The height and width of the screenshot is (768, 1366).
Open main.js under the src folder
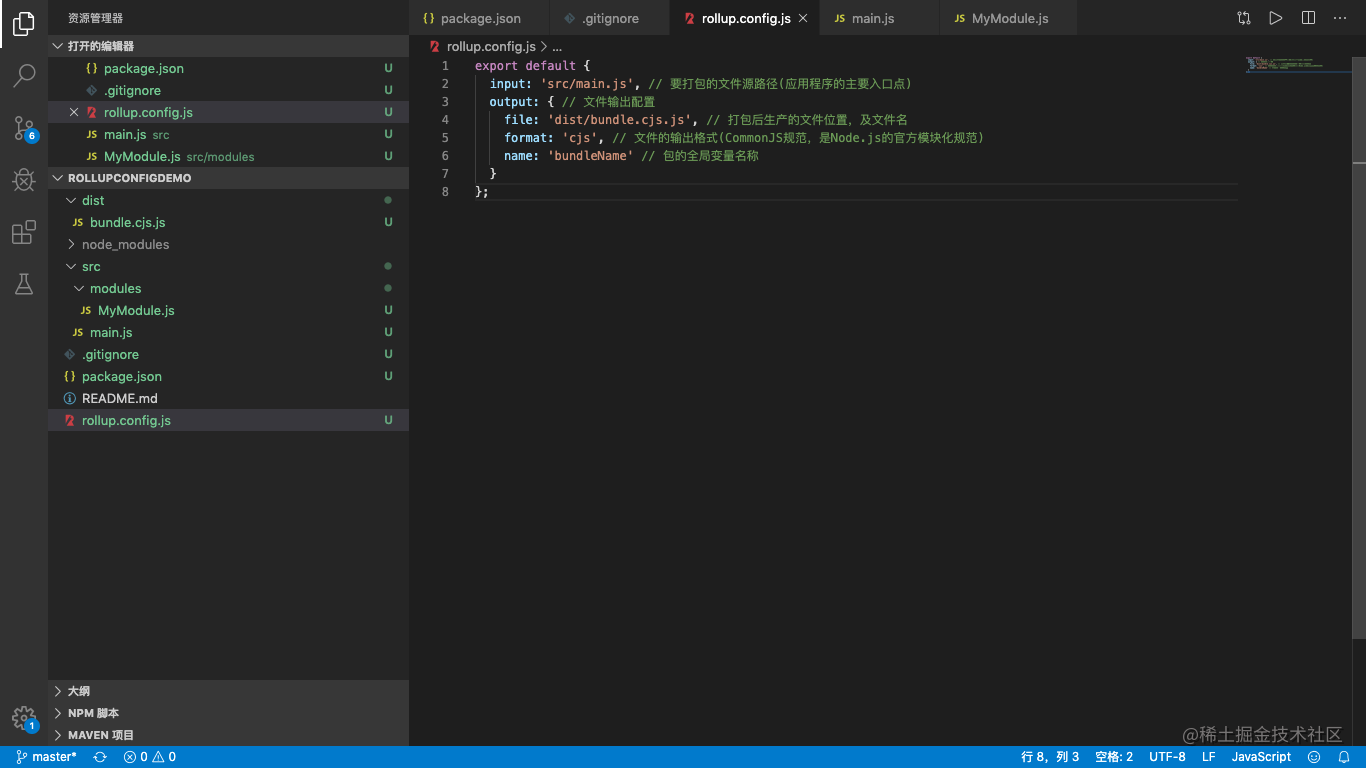228,332
